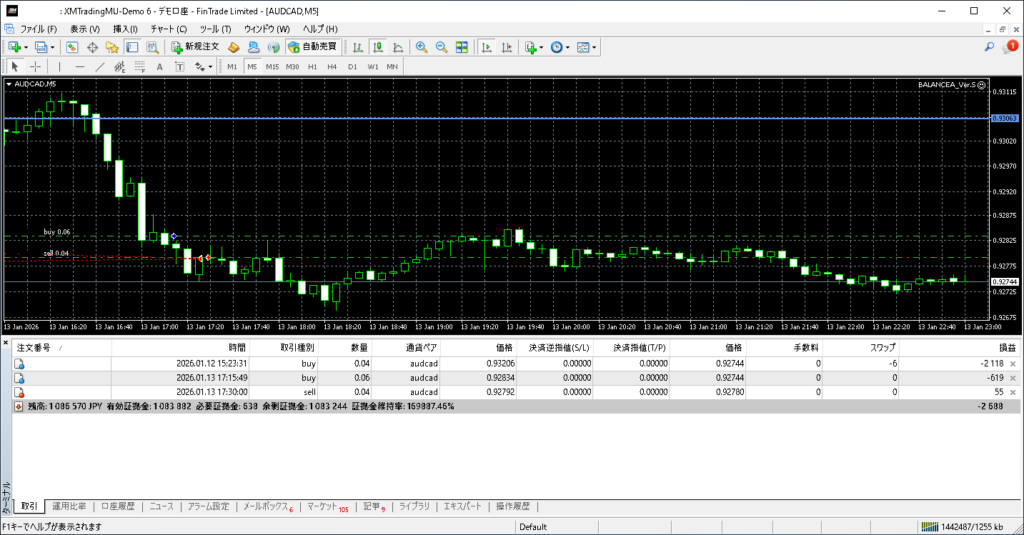The height and width of the screenshot is (535, 1024).
Task: Draw a vertical line tool
Action: (58, 67)
